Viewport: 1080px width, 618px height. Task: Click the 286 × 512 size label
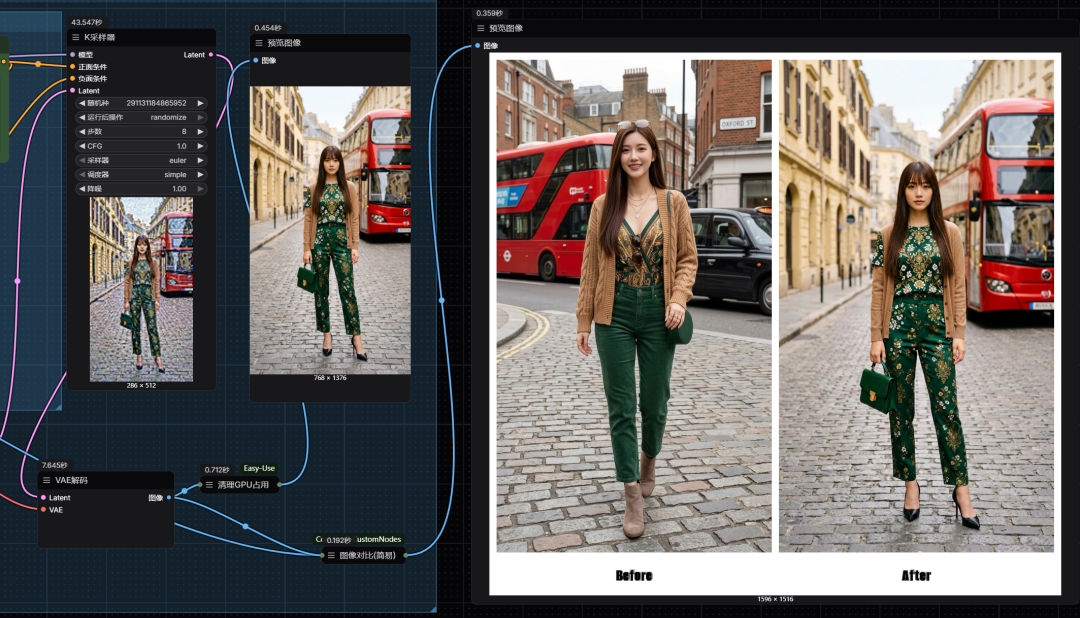point(141,386)
